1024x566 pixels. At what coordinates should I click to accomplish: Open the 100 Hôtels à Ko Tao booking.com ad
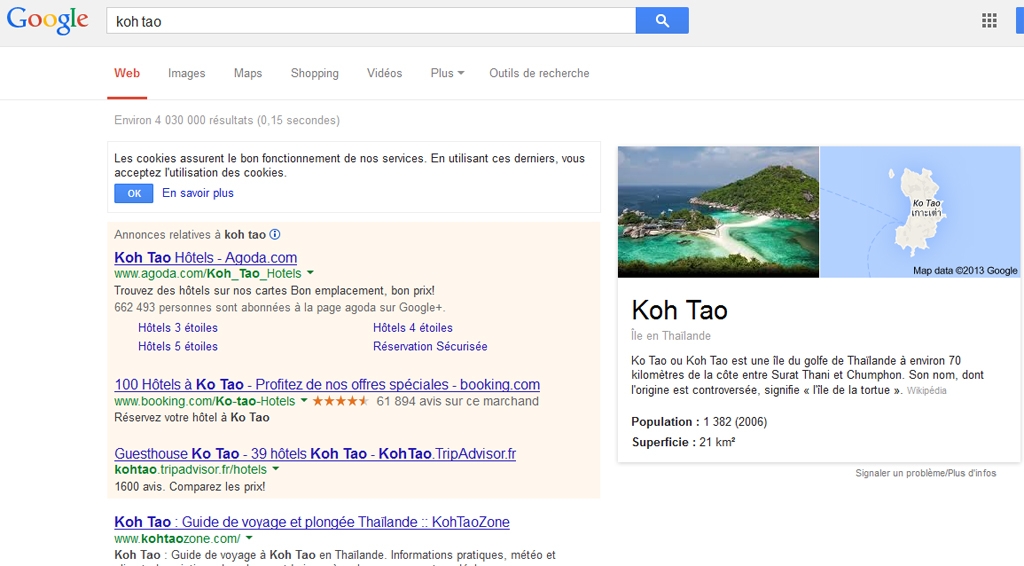tap(327, 384)
